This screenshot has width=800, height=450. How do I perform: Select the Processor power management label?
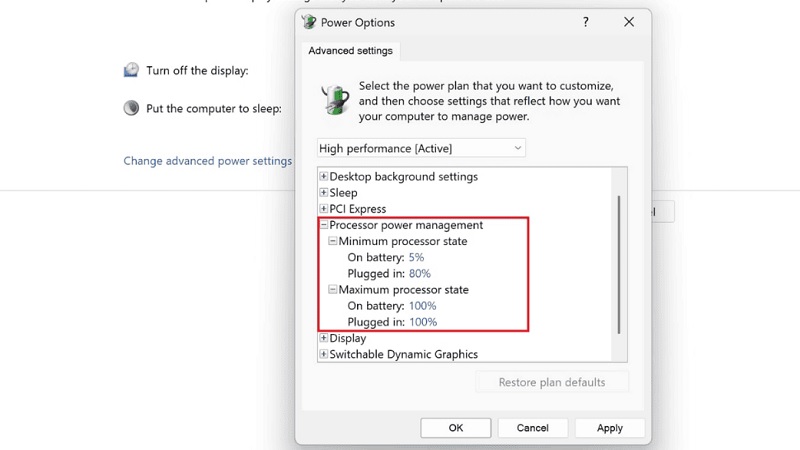pyautogui.click(x=406, y=225)
